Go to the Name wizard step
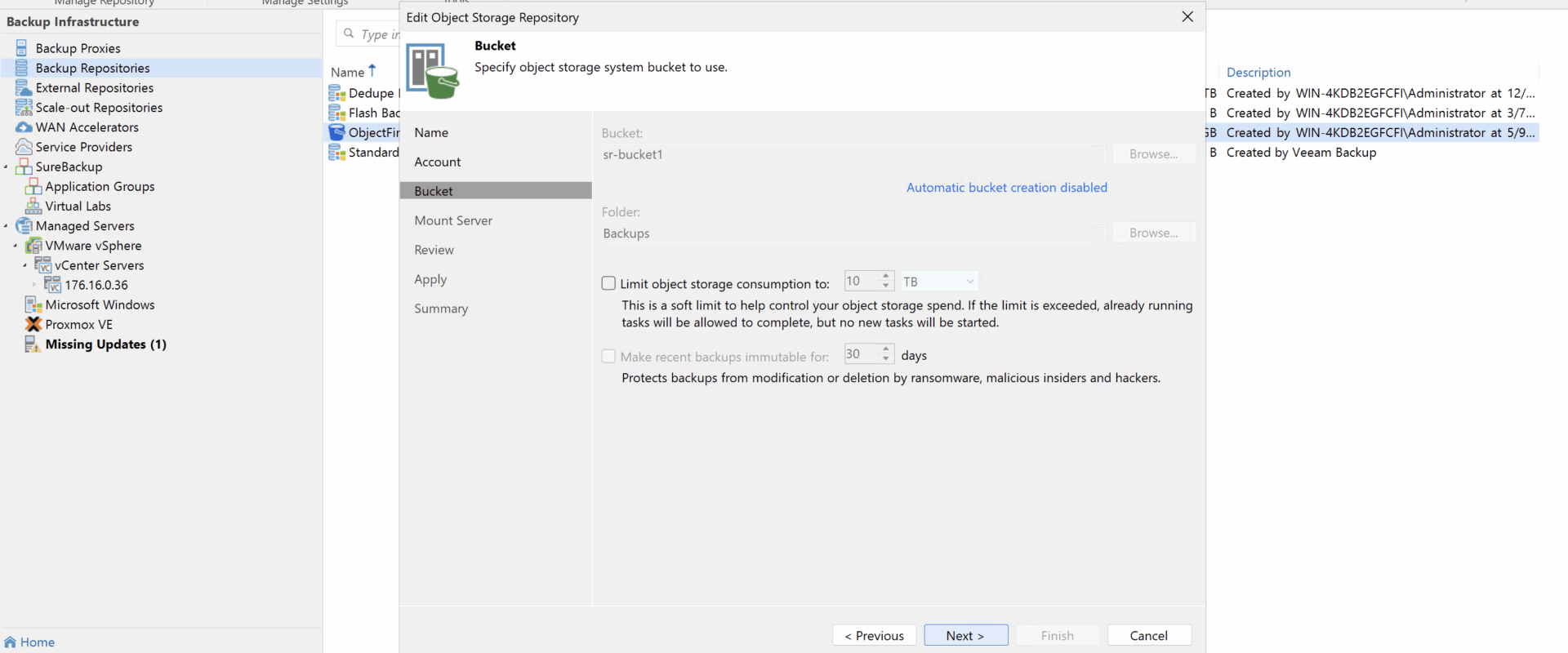 [431, 132]
